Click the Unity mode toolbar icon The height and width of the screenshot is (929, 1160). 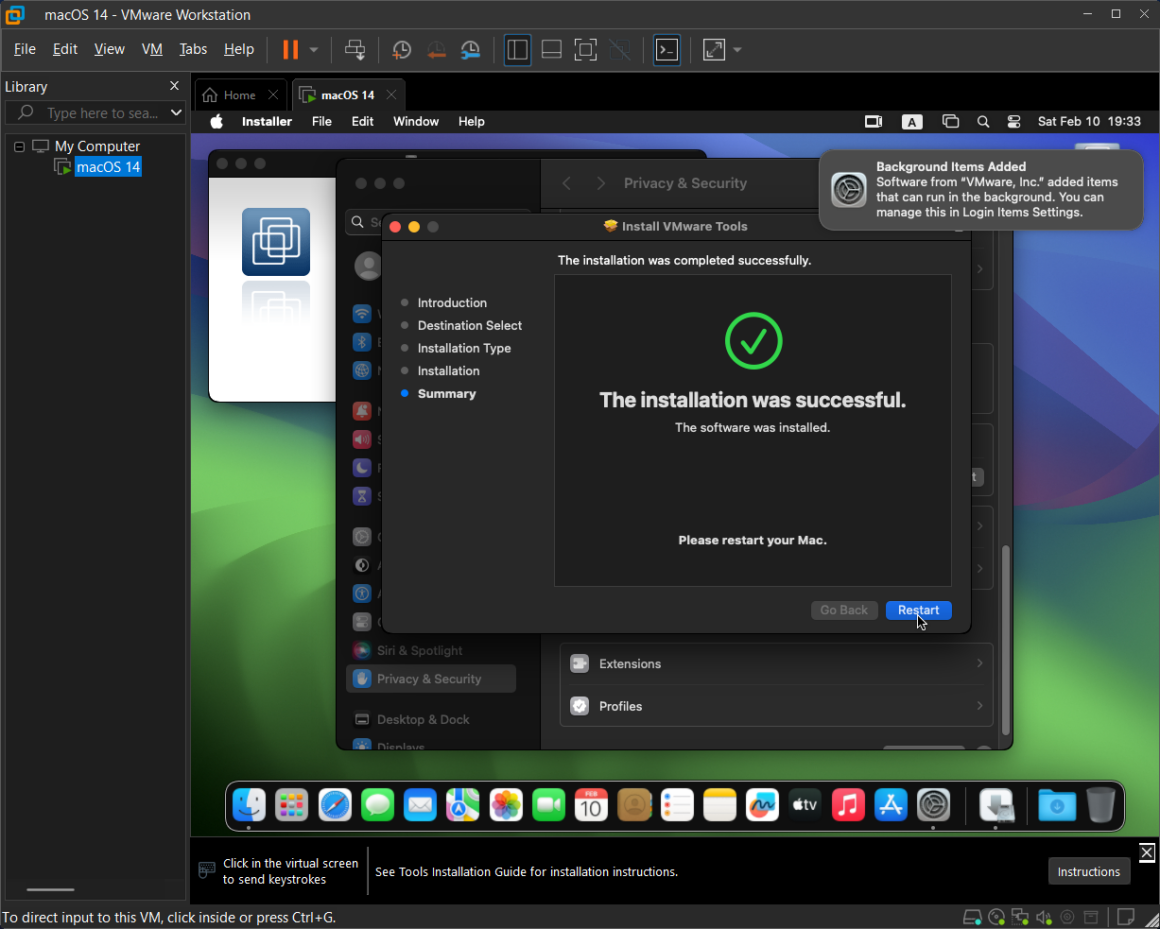pyautogui.click(x=619, y=50)
